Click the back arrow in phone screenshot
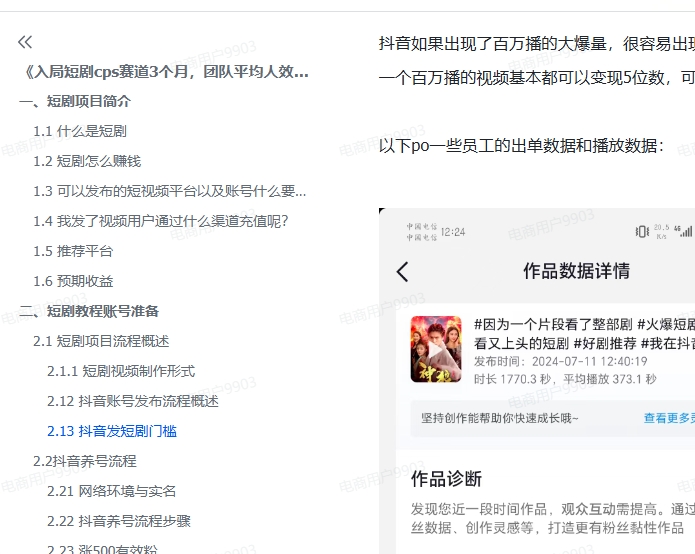This screenshot has width=695, height=554. pyautogui.click(x=402, y=271)
